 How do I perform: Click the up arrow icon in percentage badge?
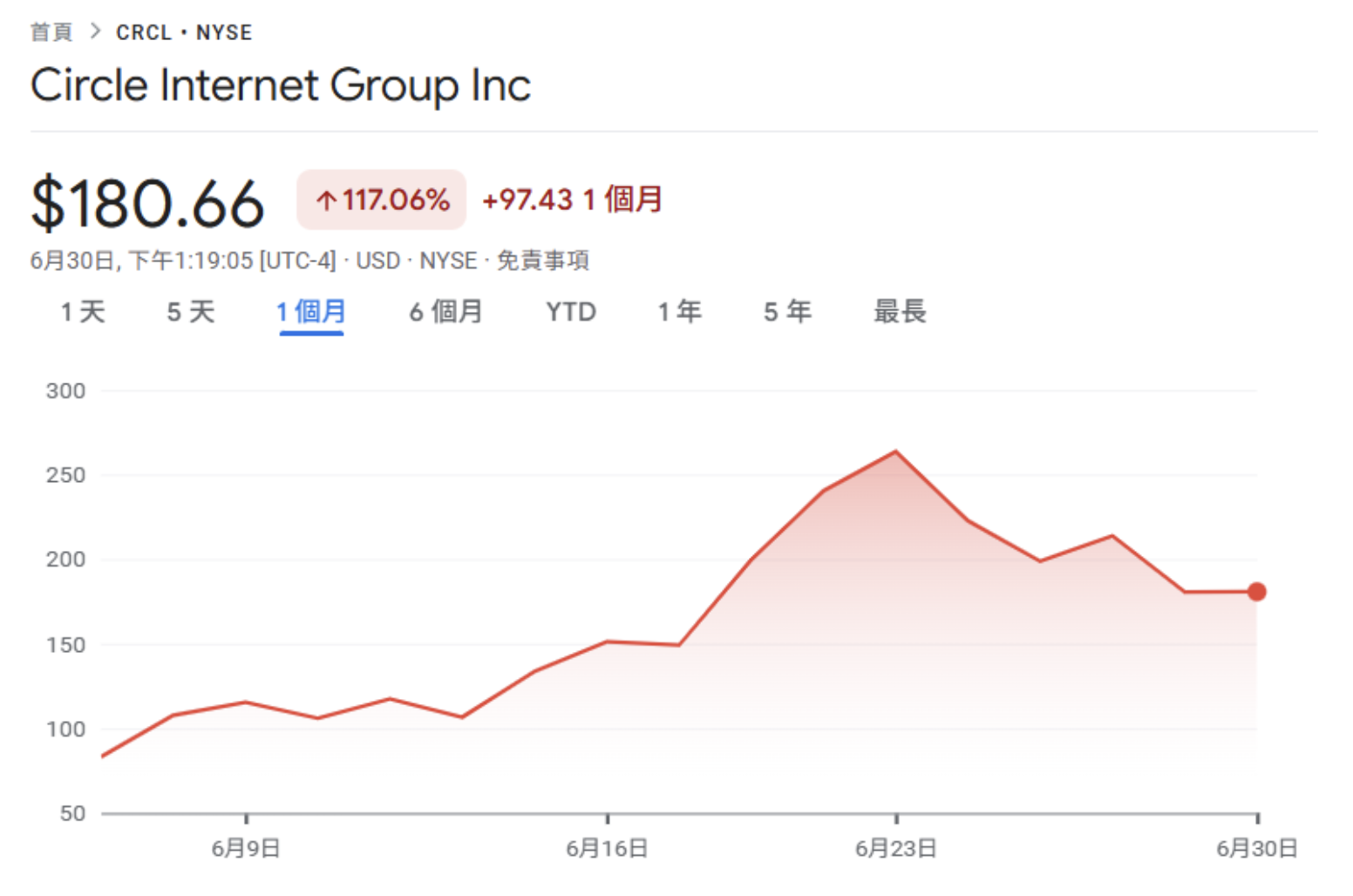tap(326, 201)
